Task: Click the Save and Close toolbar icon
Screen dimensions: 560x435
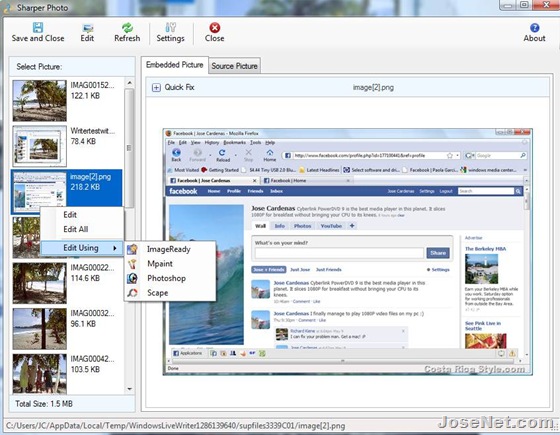Action: pyautogui.click(x=38, y=28)
